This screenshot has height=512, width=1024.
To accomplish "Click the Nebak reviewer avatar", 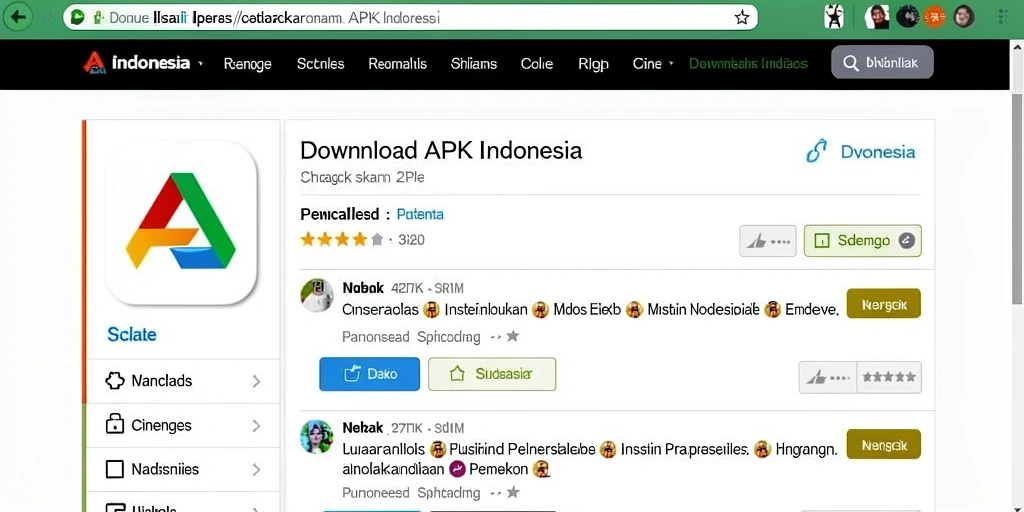I will [x=317, y=437].
